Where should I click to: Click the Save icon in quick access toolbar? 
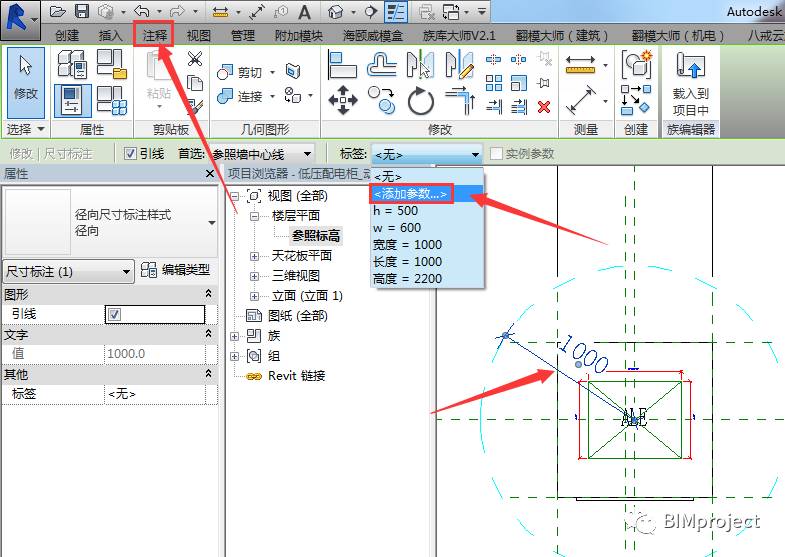[x=82, y=12]
